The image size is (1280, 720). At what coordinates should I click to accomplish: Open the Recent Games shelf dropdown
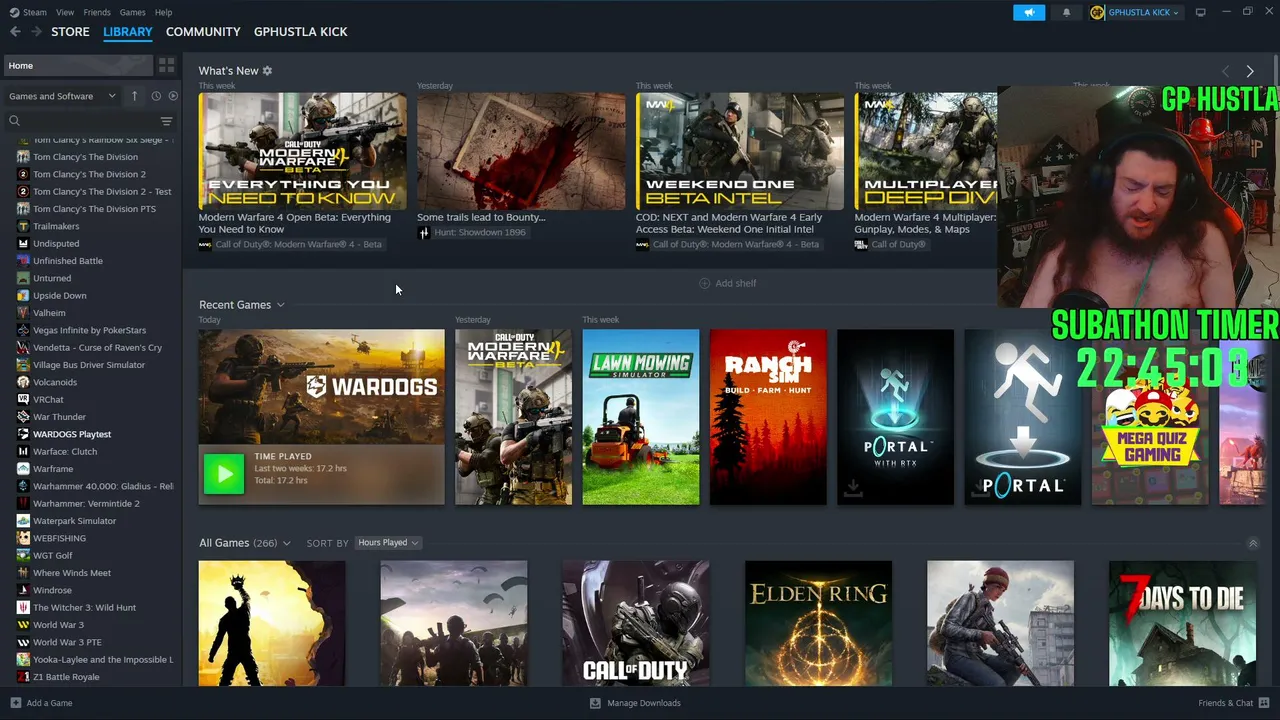(281, 305)
